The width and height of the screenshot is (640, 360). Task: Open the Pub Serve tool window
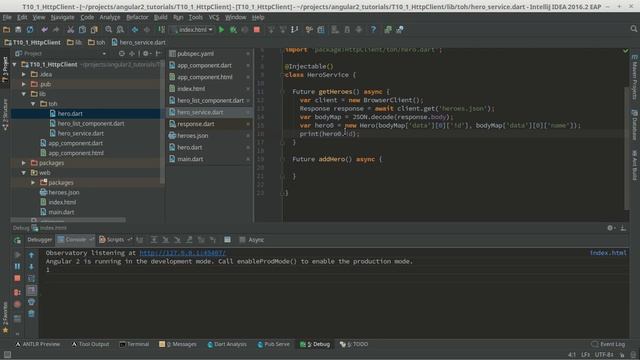point(273,344)
